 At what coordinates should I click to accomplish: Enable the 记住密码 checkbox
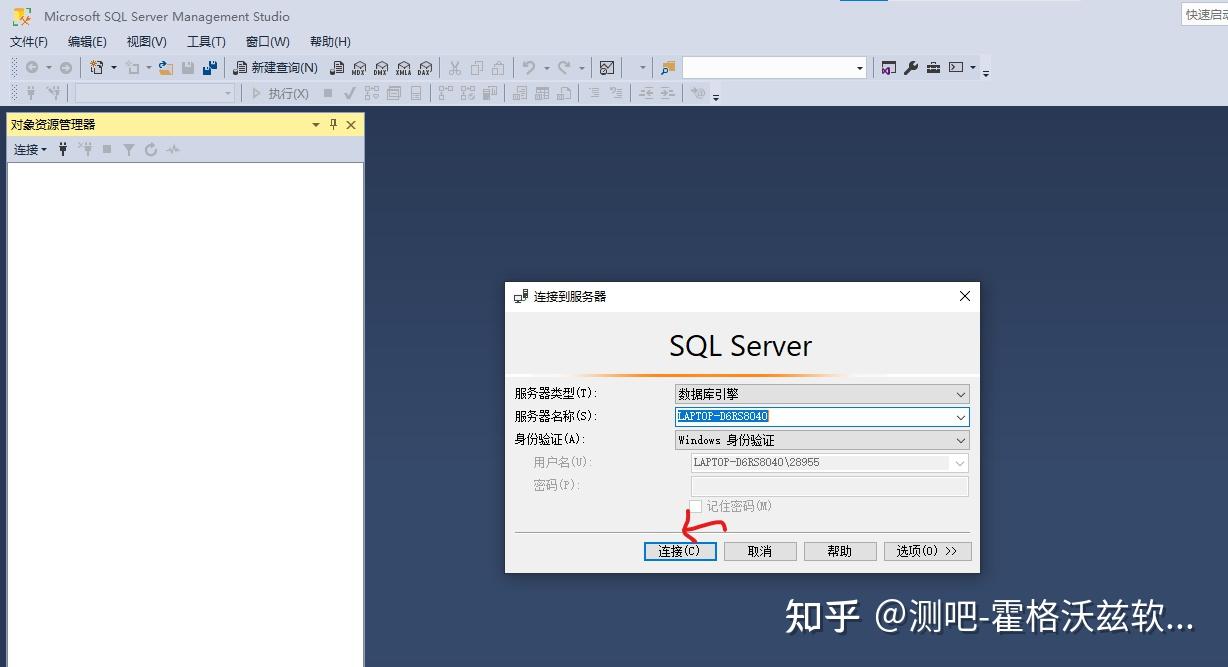click(x=696, y=507)
